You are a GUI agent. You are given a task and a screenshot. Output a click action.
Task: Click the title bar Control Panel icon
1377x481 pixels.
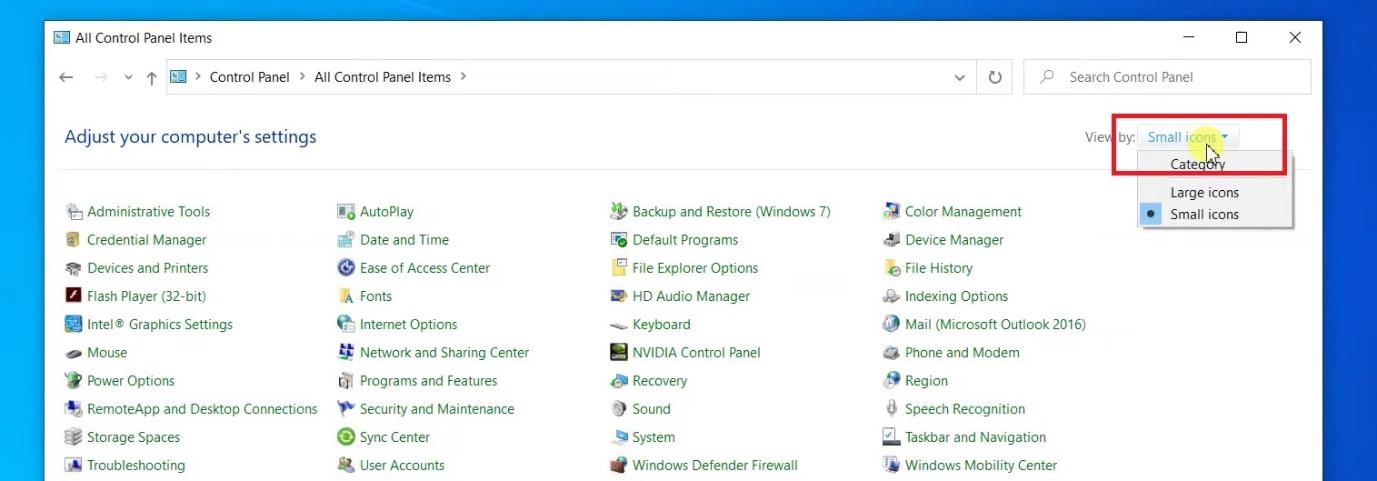click(x=61, y=38)
